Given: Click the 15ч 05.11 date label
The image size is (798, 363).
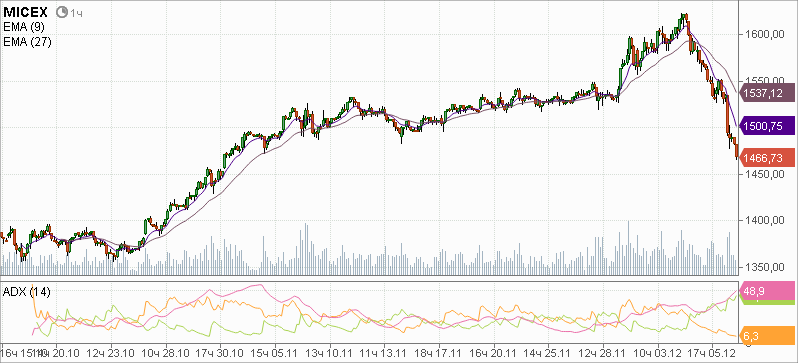Looking at the screenshot, I should pyautogui.click(x=275, y=353).
